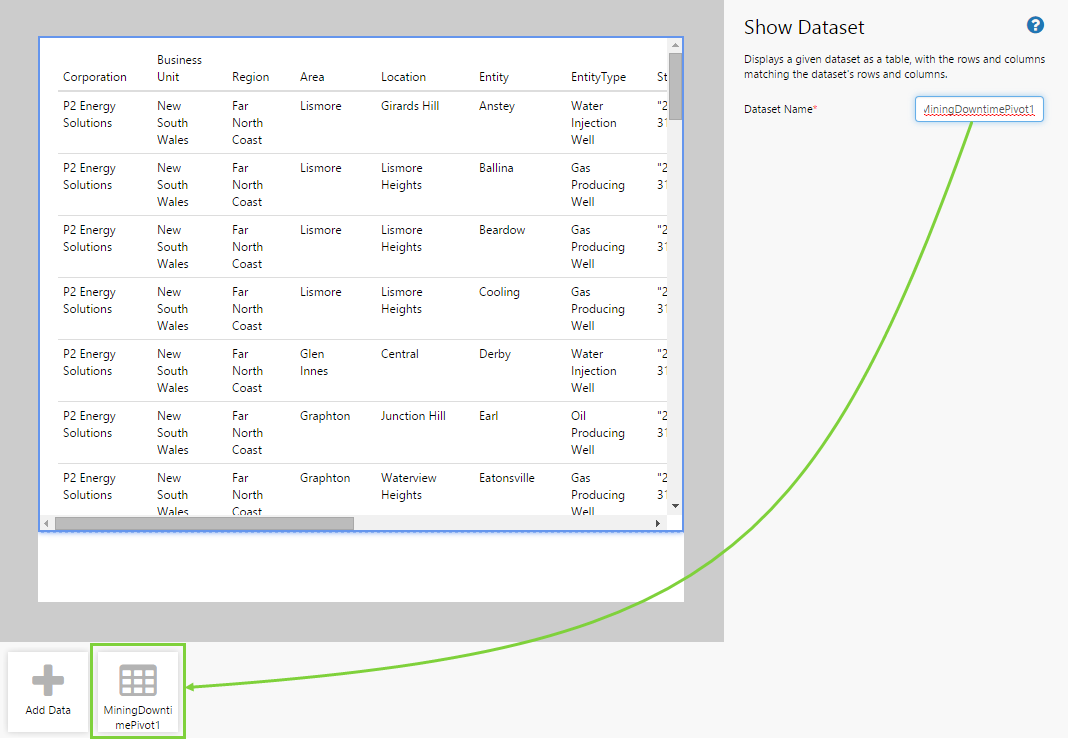
Task: Select the Junction Hill location cell
Action: coord(413,416)
